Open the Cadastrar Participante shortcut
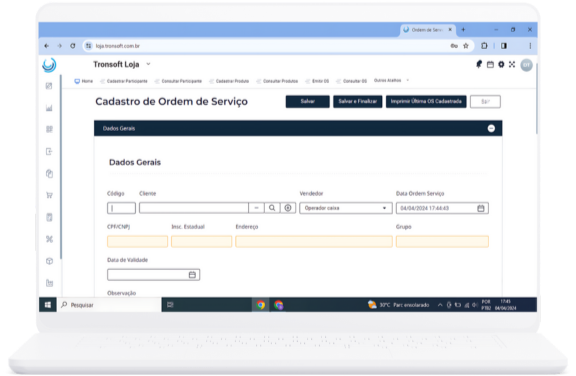 click(x=124, y=81)
